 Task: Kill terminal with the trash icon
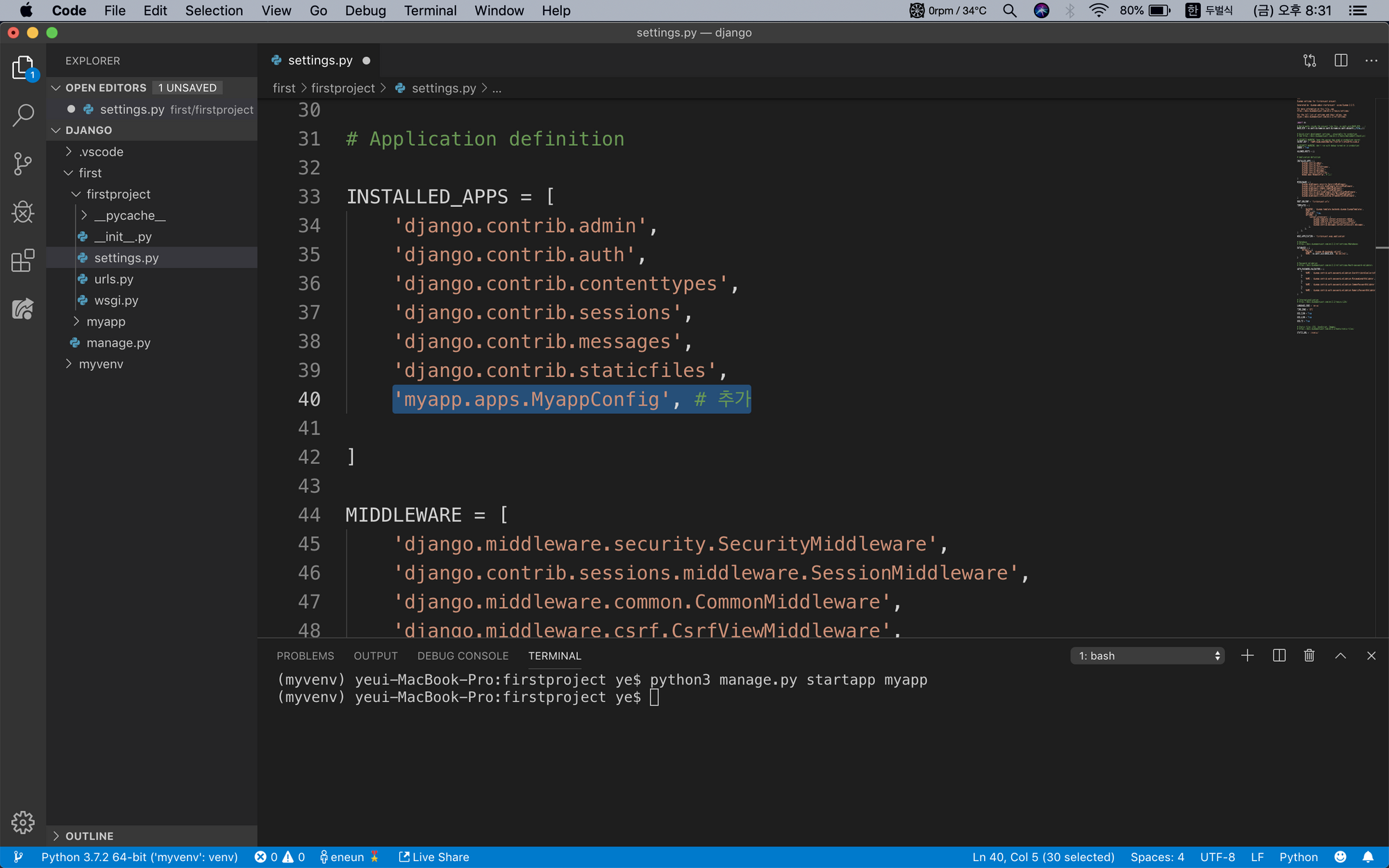[1309, 656]
